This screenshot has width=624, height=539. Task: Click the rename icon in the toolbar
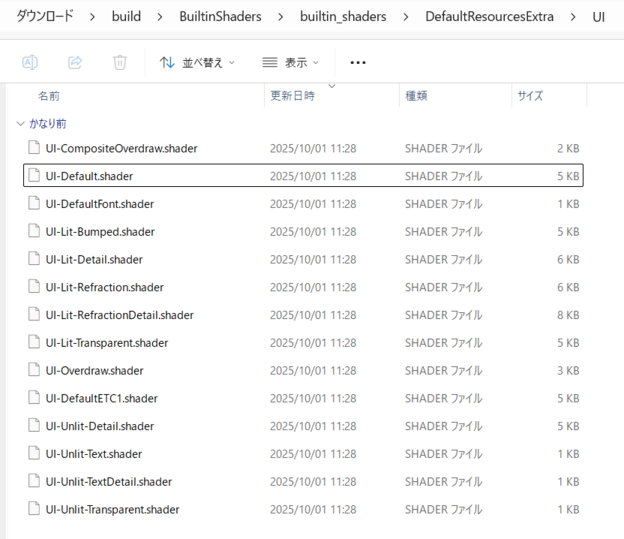tap(30, 62)
